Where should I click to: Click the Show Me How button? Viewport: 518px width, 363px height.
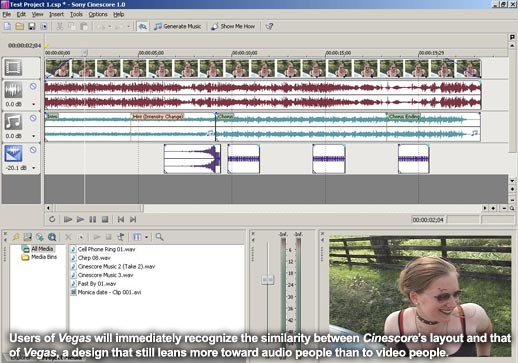click(233, 26)
